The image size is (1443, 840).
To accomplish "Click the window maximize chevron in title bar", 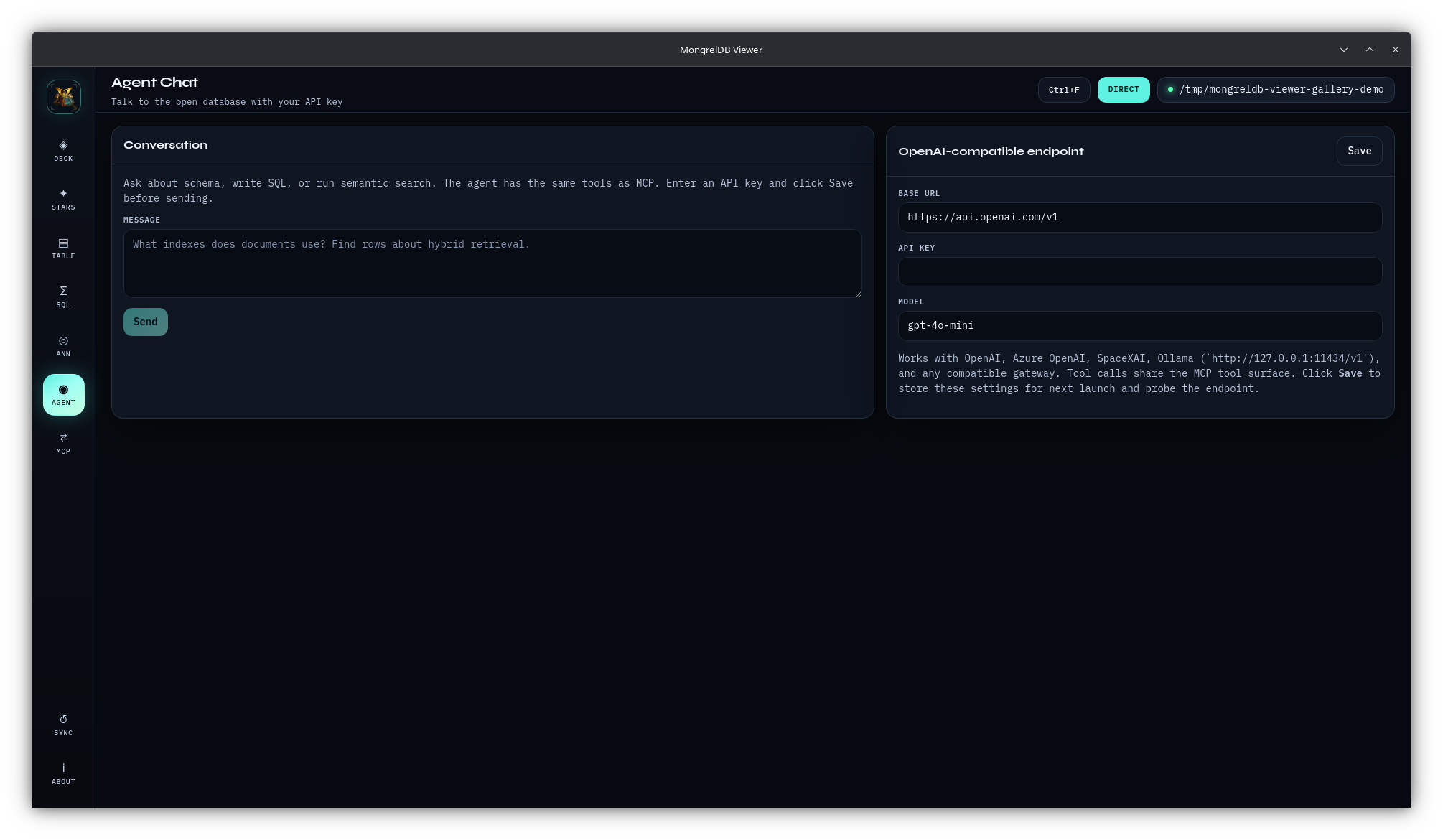I will pyautogui.click(x=1370, y=50).
